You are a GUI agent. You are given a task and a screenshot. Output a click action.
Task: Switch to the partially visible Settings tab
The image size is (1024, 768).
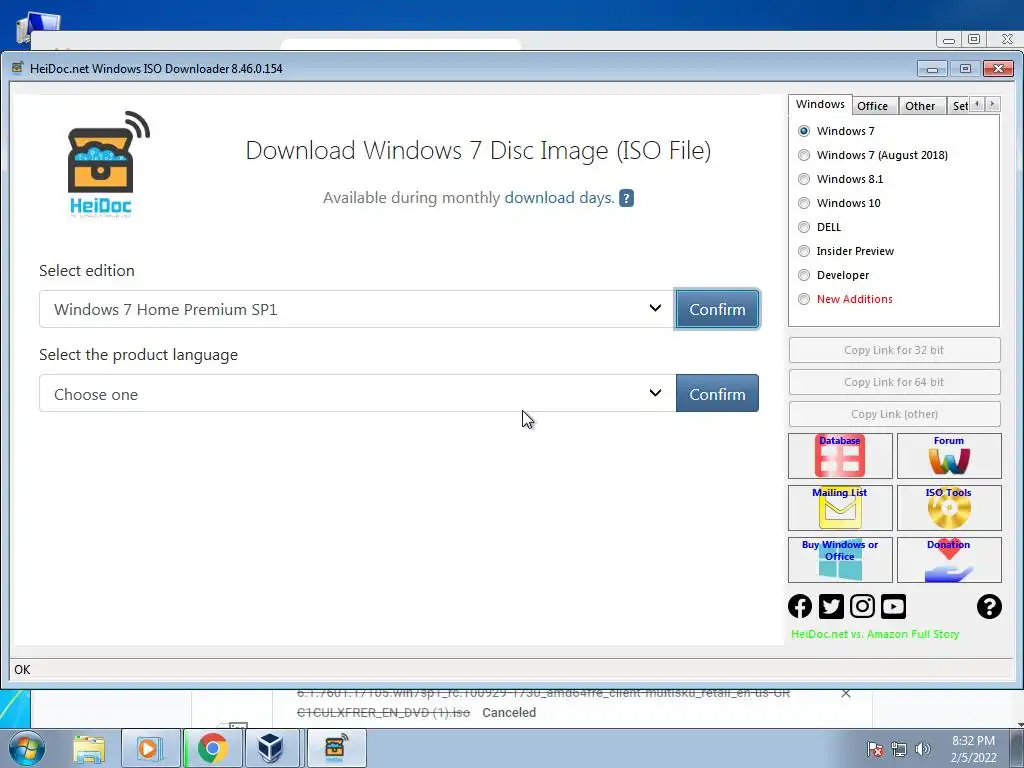[959, 106]
